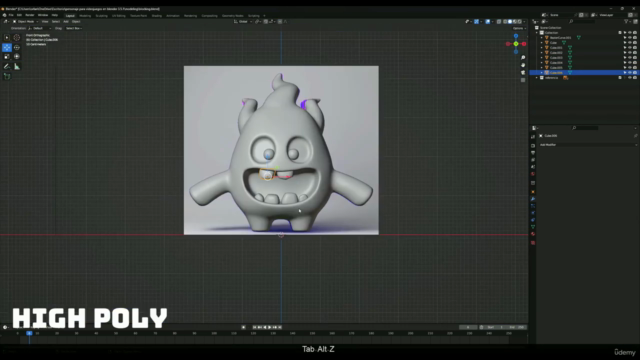Select Cube.004 in the outliner
This screenshot has width=640, height=360.
[556, 62]
